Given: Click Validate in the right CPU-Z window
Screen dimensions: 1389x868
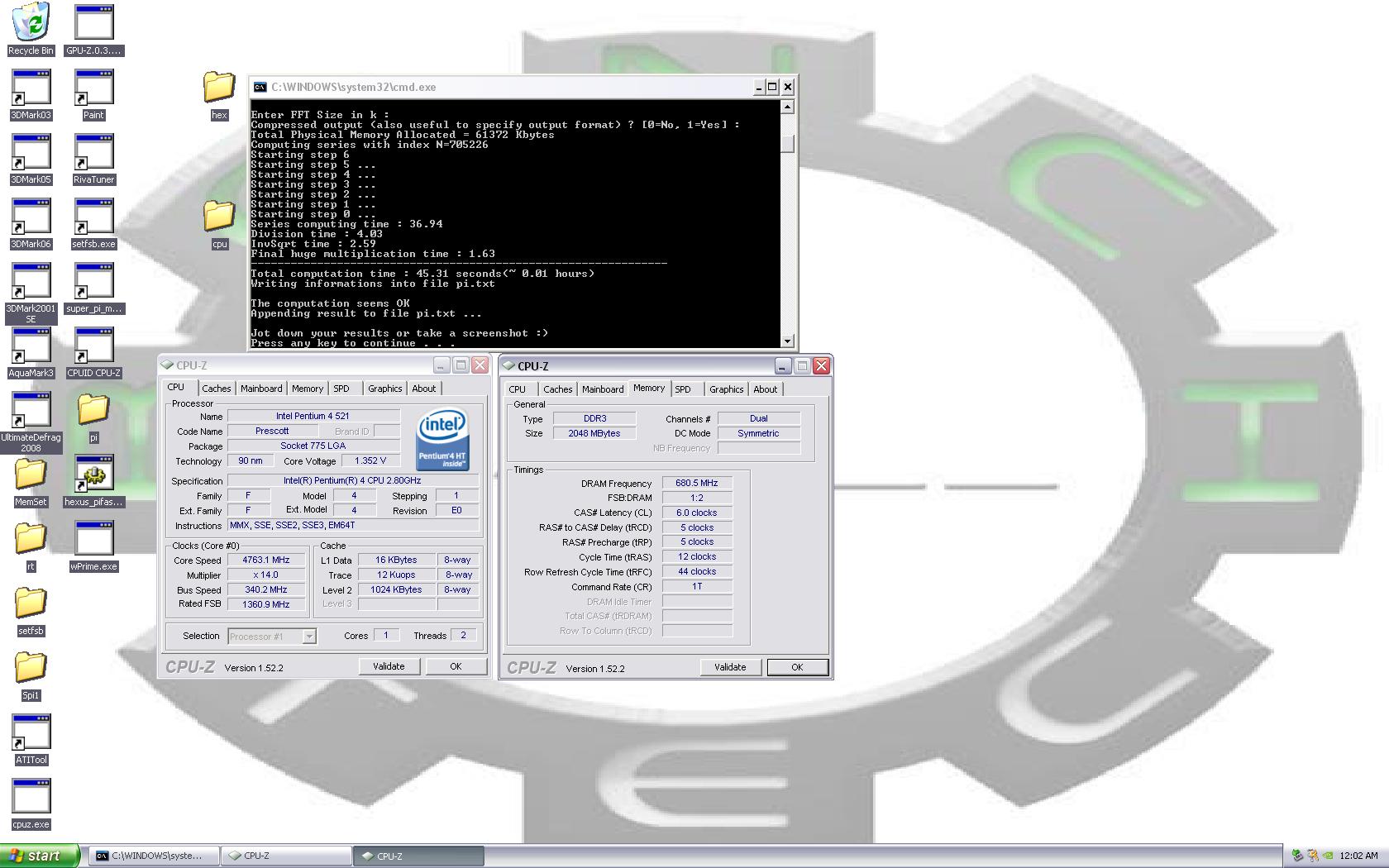Looking at the screenshot, I should pyautogui.click(x=730, y=667).
